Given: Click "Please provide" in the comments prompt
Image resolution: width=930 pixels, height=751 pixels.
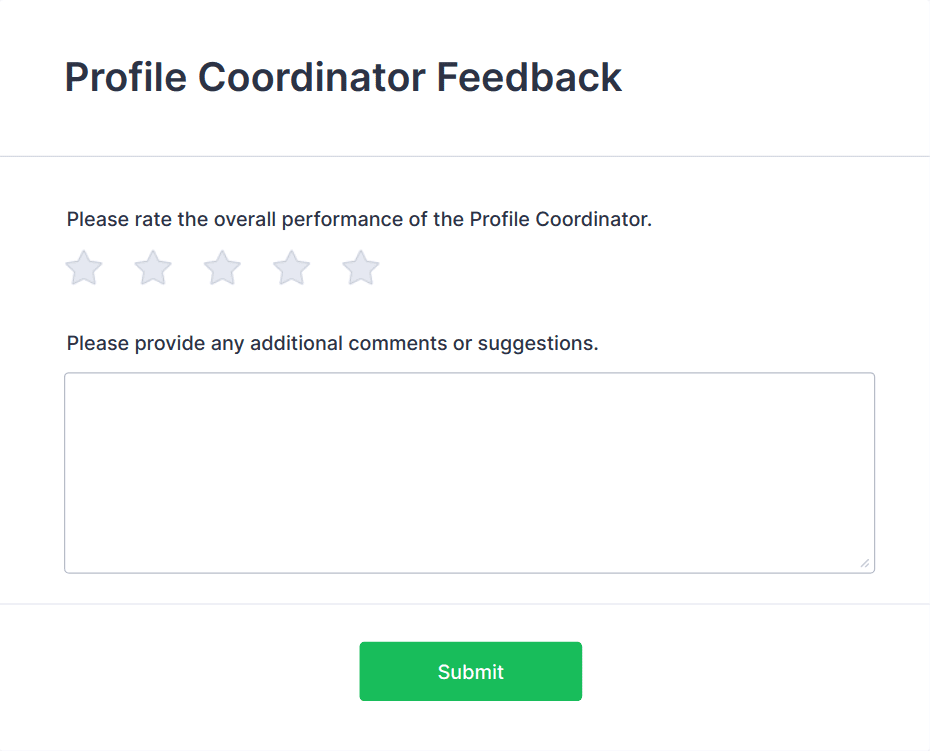Looking at the screenshot, I should coord(136,344).
